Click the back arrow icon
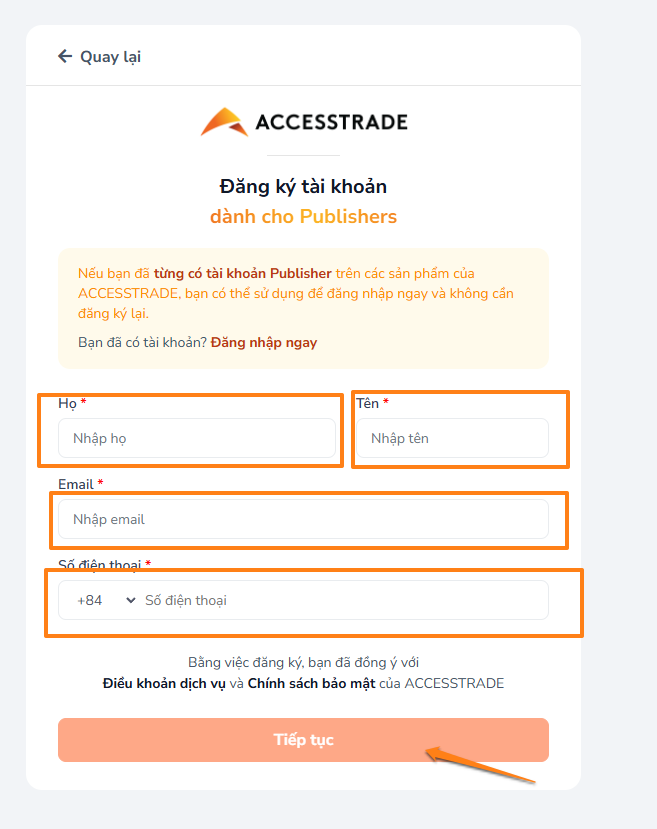 64,56
